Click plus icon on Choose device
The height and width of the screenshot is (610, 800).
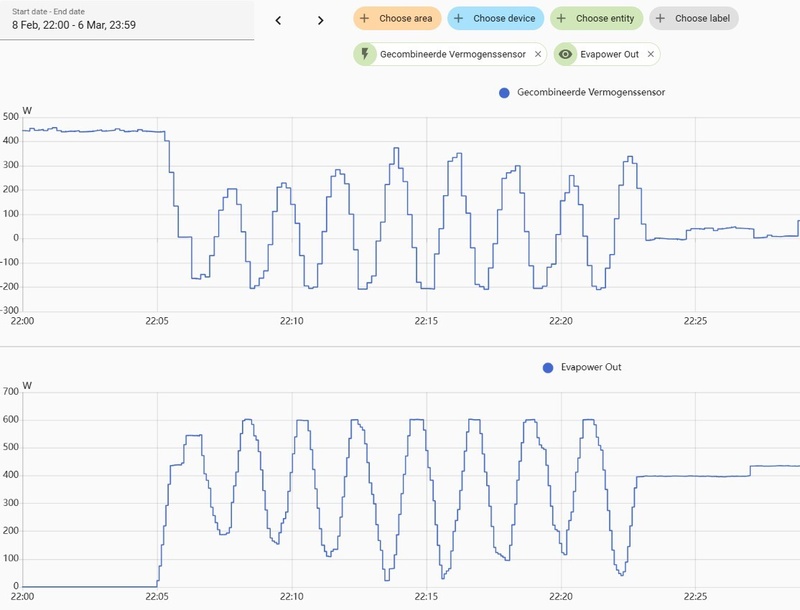459,18
